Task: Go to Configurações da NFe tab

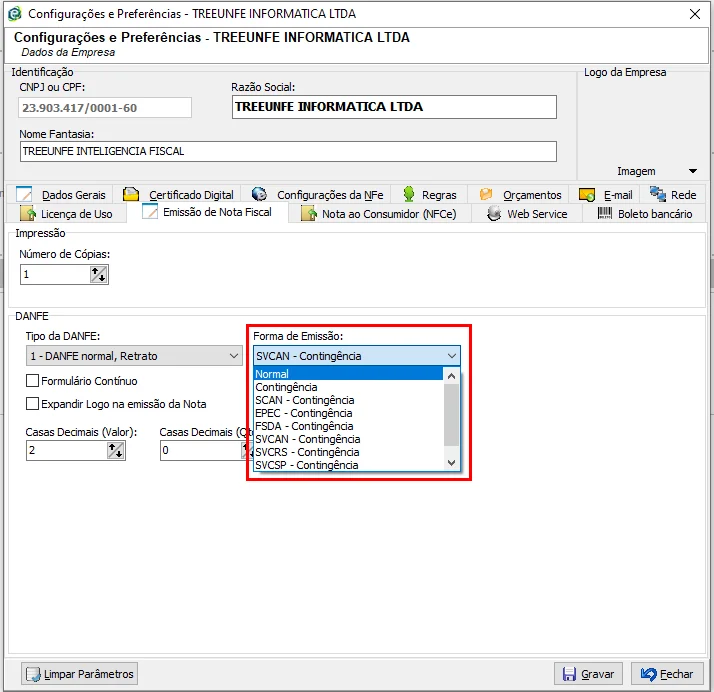Action: (317, 194)
